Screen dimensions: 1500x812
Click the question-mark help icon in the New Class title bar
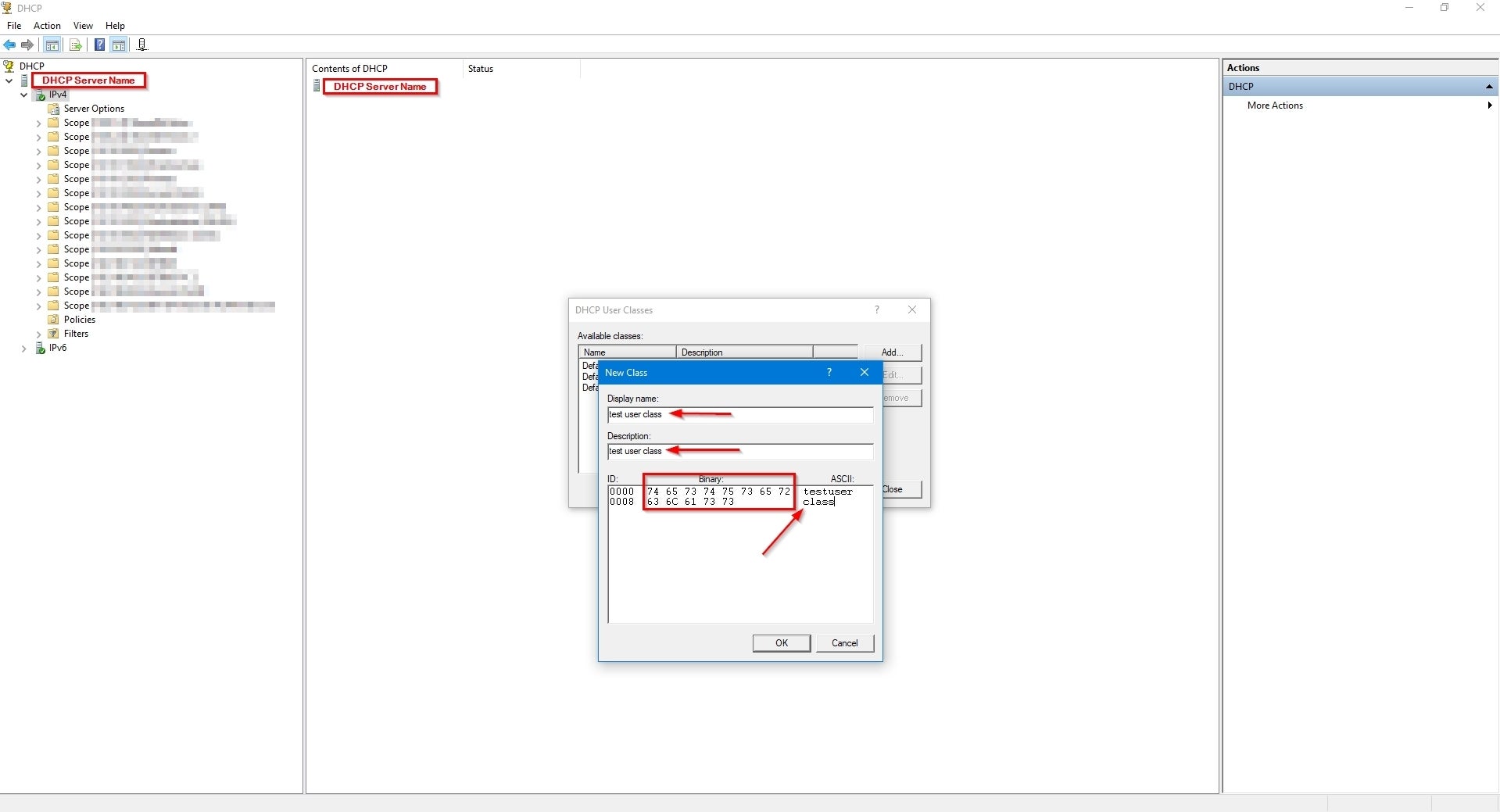coord(829,372)
